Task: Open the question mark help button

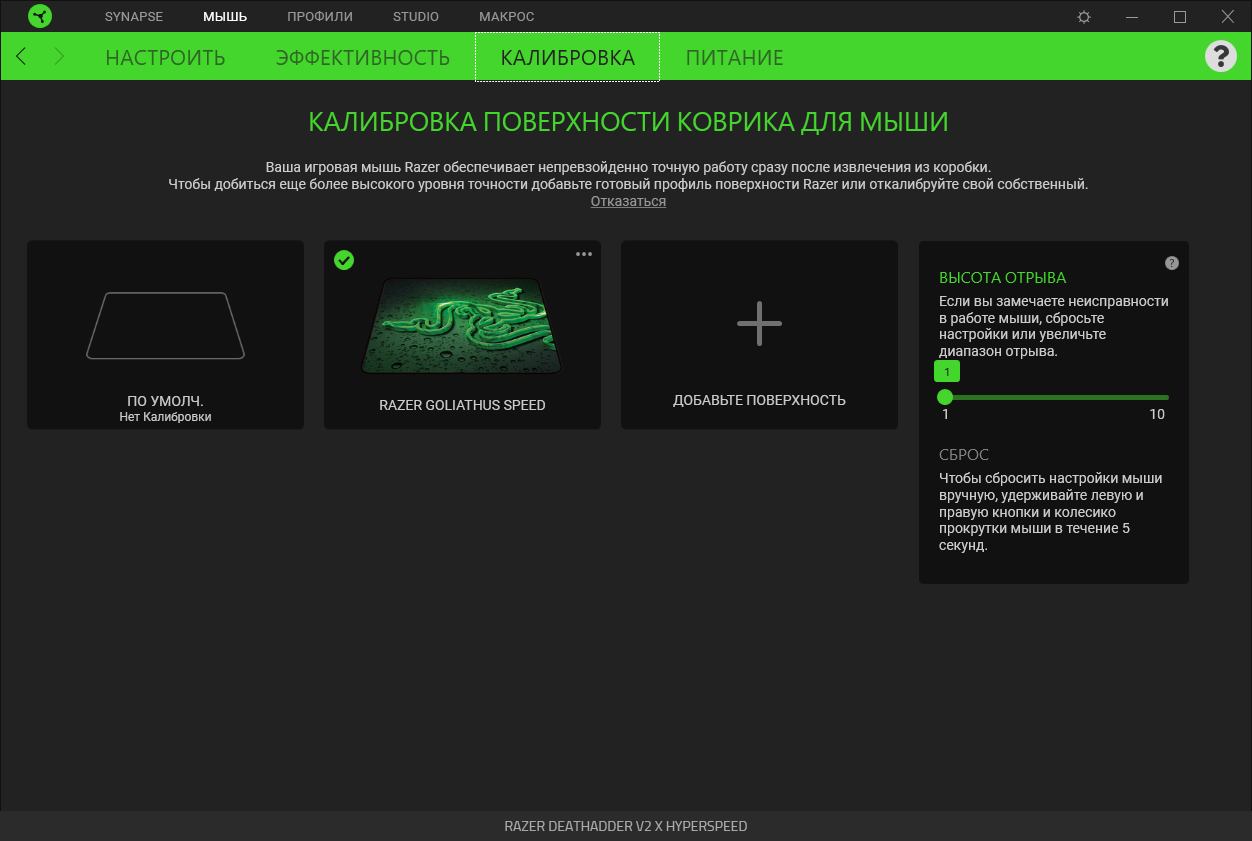Action: 1220,56
